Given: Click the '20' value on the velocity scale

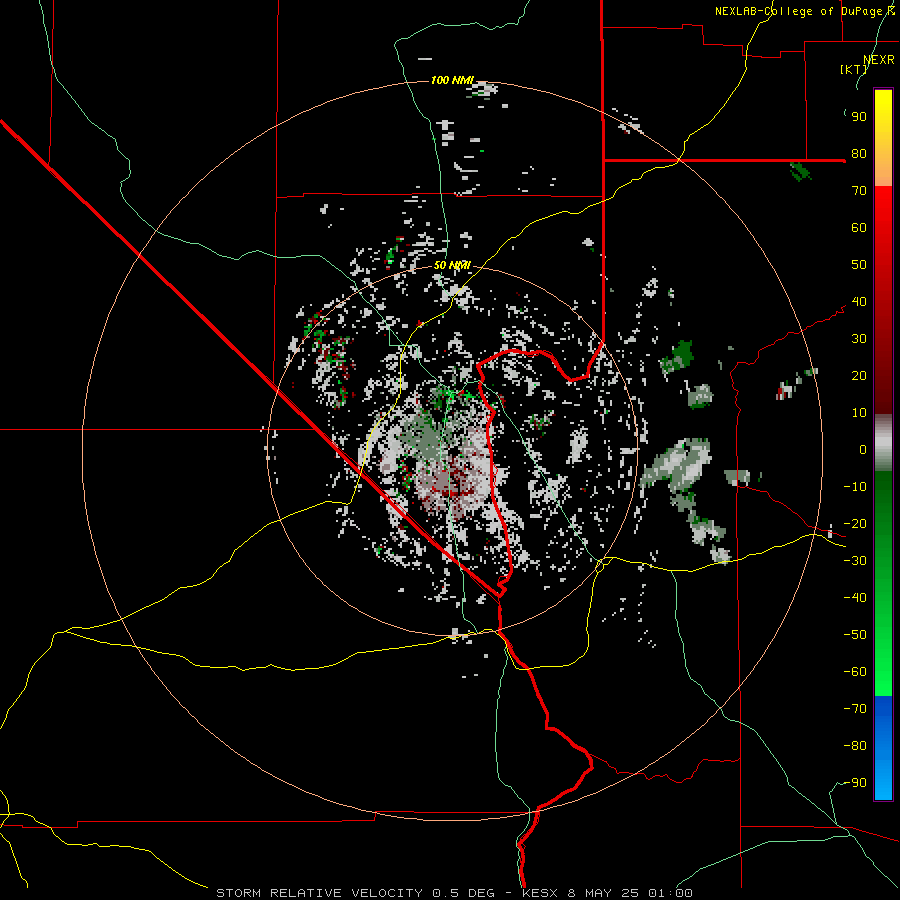Looking at the screenshot, I should click(859, 376).
